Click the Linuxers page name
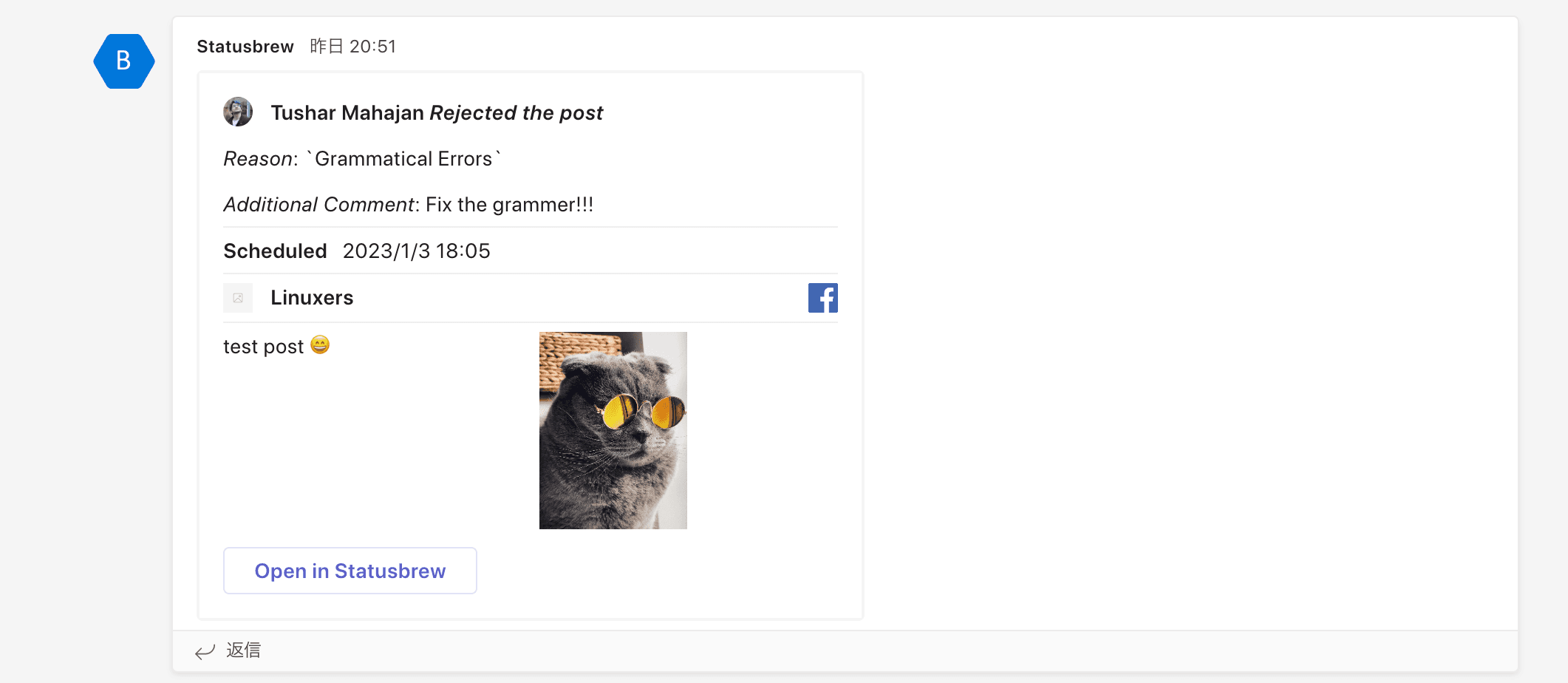This screenshot has width=1568, height=683. 312,298
